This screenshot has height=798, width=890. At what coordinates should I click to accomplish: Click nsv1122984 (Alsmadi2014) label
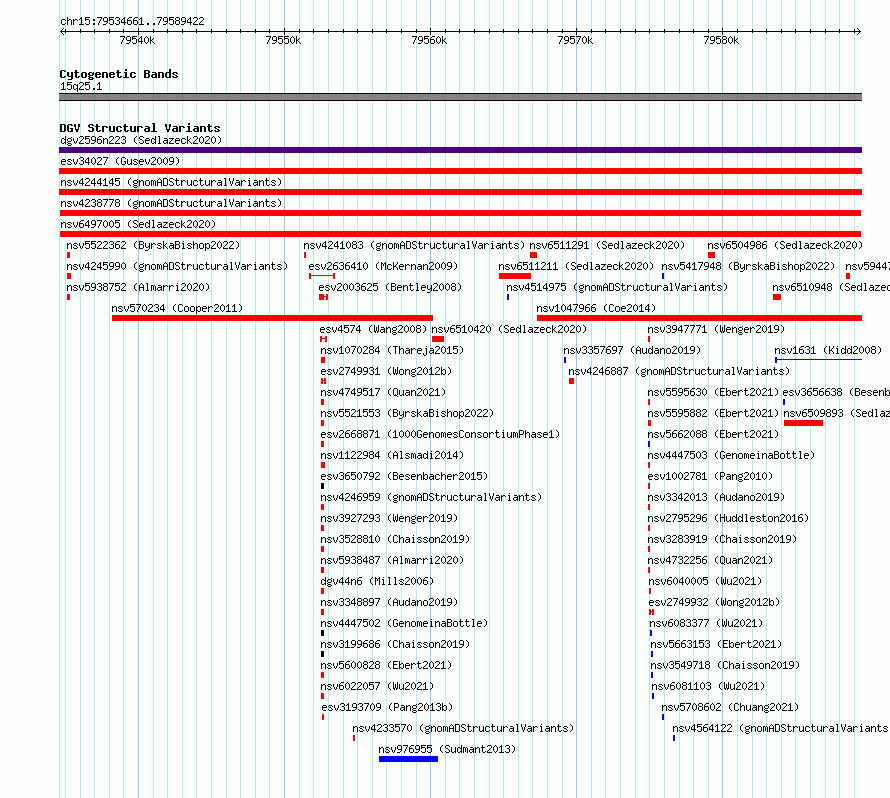392,455
